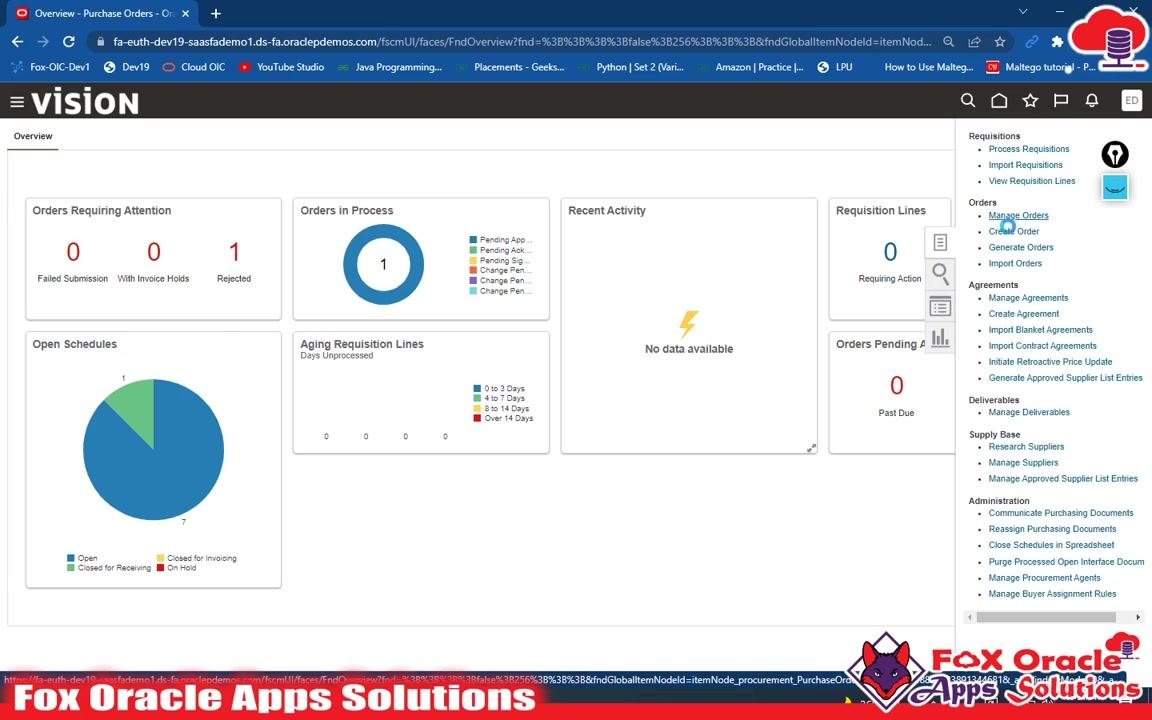Click the blue smile extension icon
Viewport: 1152px width, 720px height.
pyautogui.click(x=1115, y=187)
